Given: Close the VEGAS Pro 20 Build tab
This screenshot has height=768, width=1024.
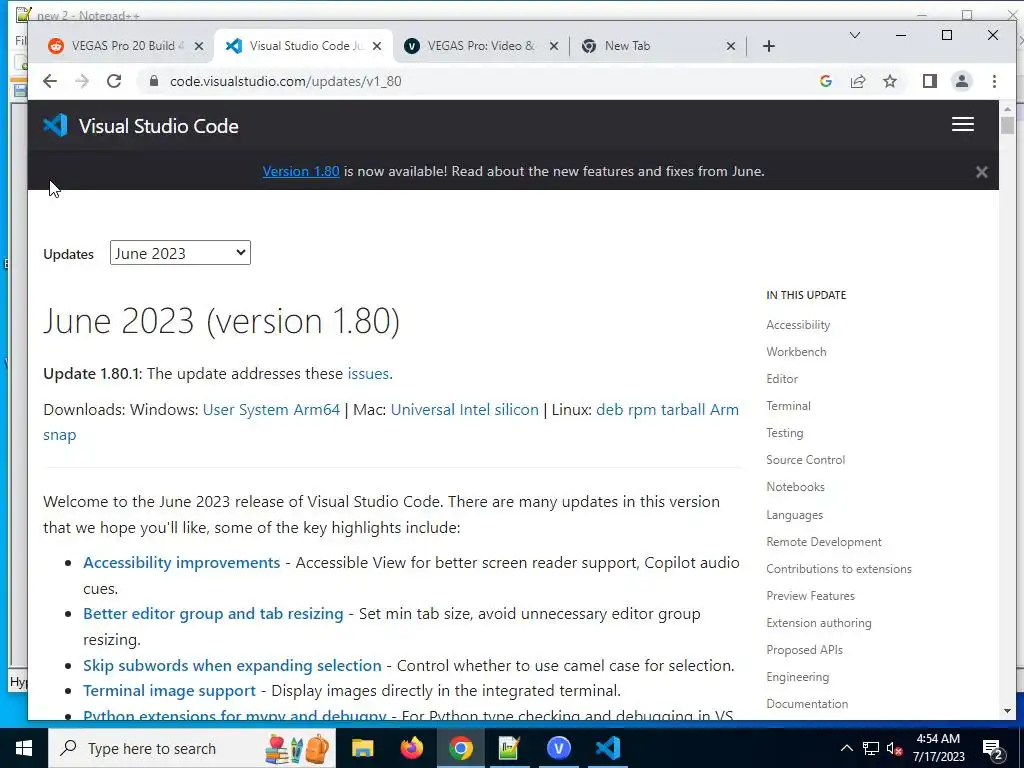Looking at the screenshot, I should (199, 46).
